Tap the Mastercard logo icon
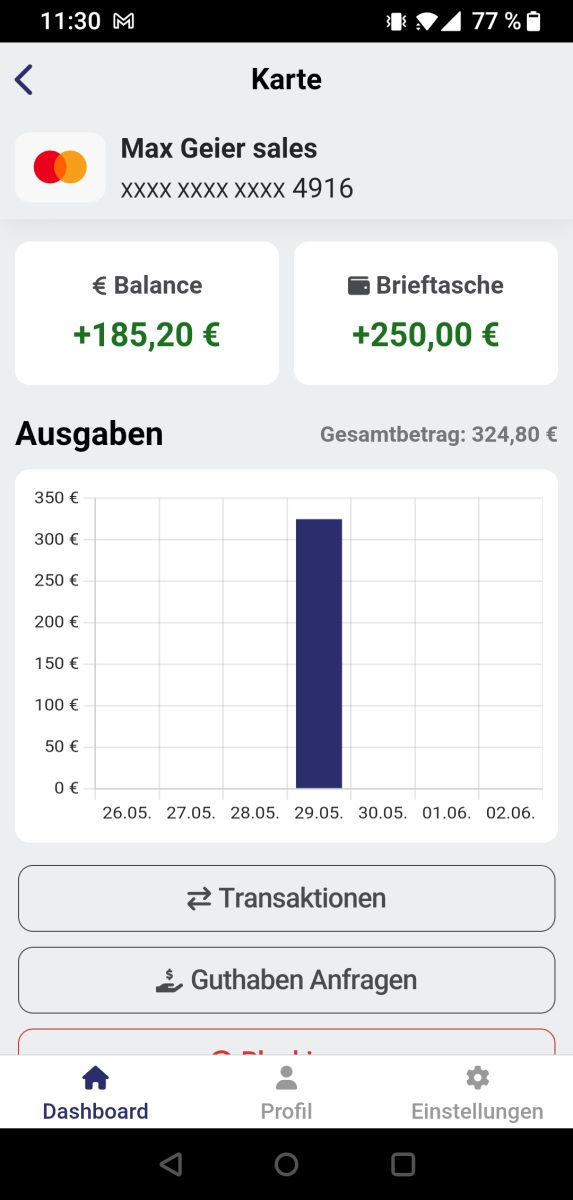The height and width of the screenshot is (1200, 573). tap(60, 167)
